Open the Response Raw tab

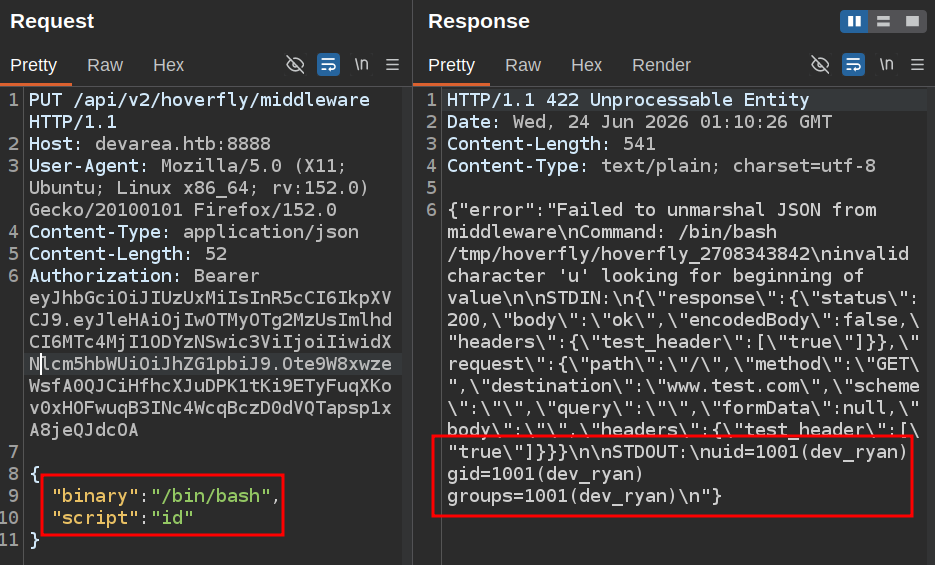[523, 65]
